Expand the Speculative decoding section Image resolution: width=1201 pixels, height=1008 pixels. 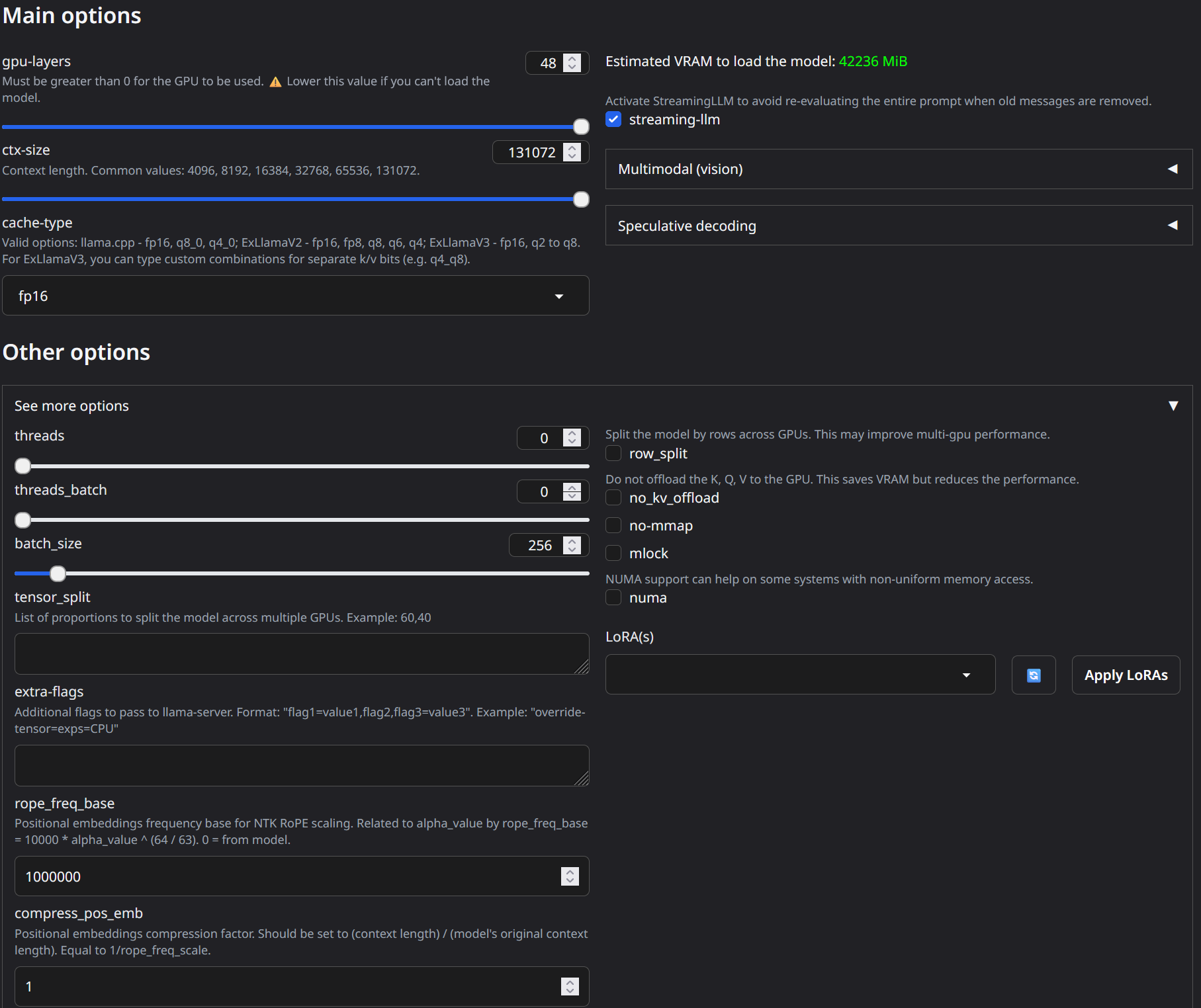899,226
